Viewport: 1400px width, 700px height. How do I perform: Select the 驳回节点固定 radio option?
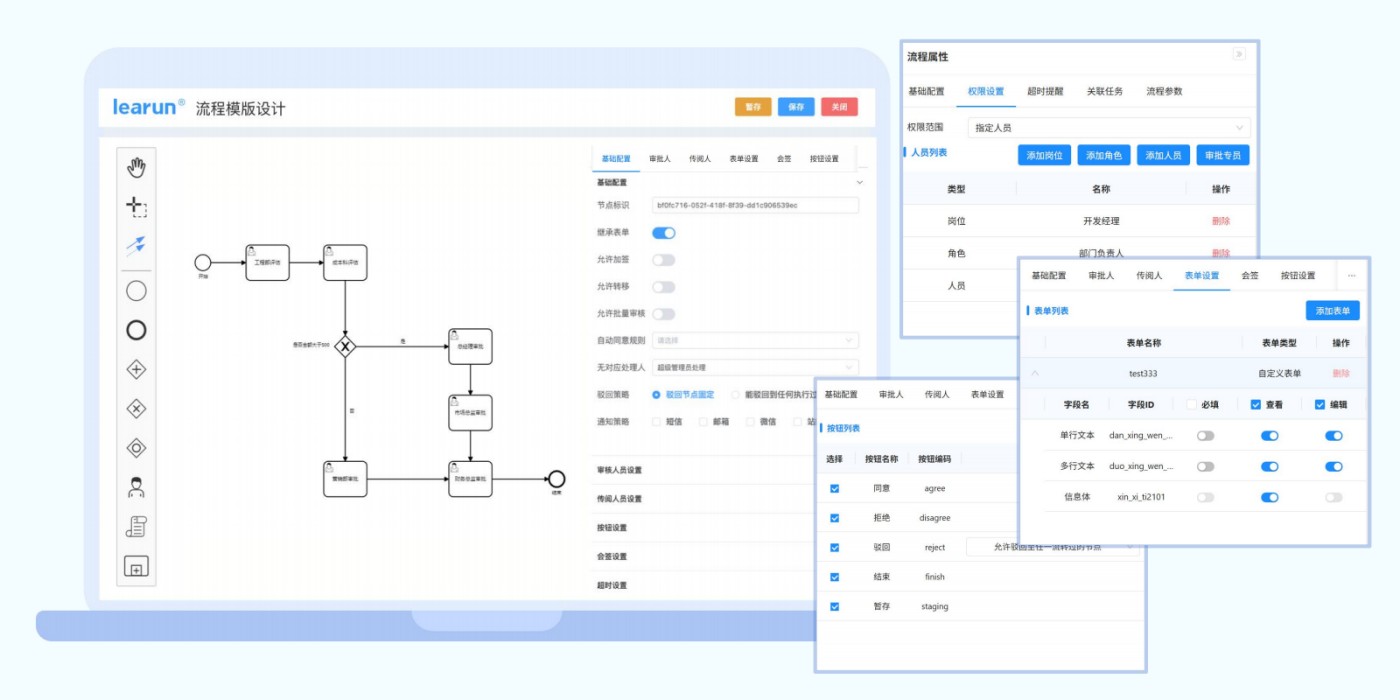(x=657, y=395)
